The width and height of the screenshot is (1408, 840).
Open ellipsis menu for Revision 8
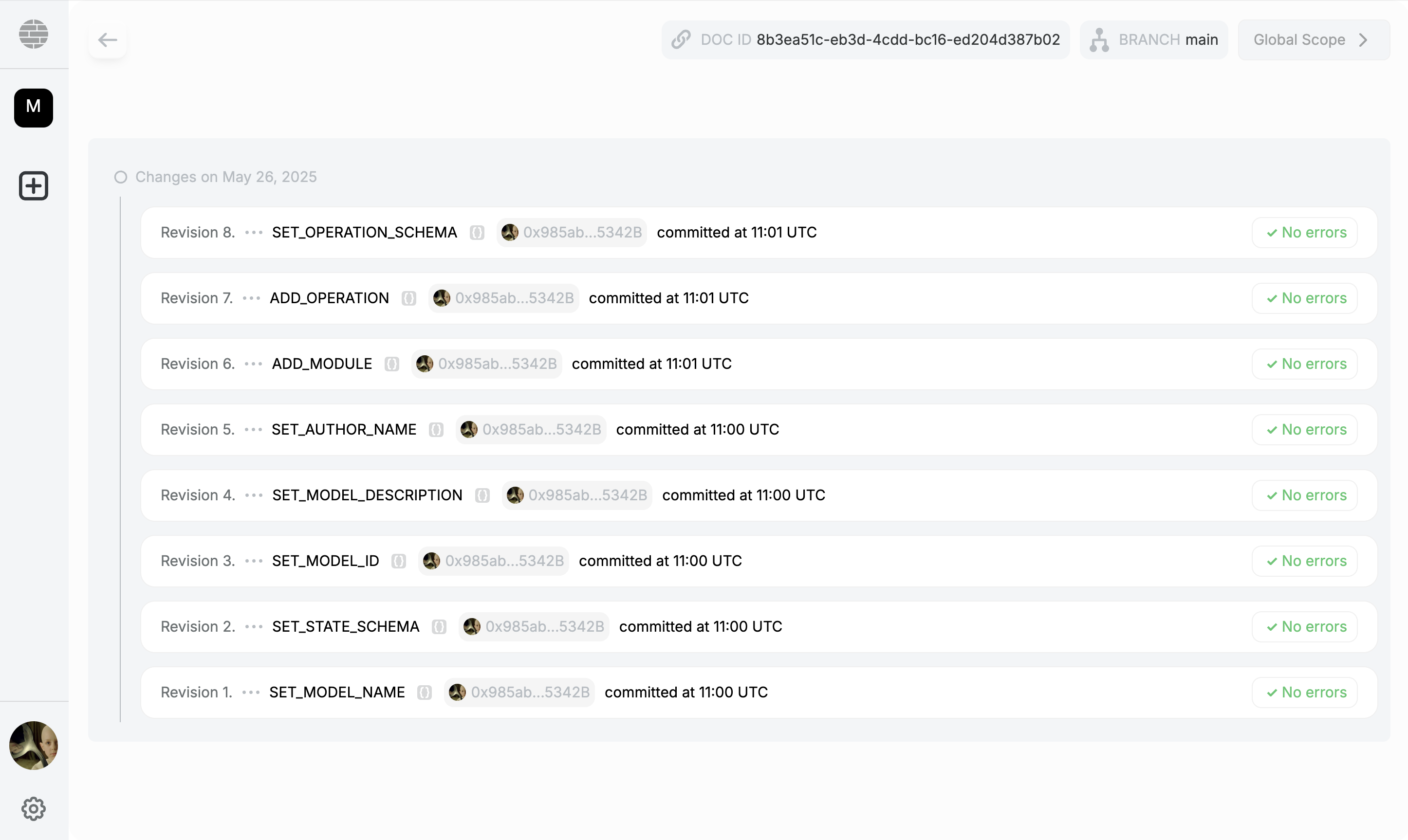254,233
